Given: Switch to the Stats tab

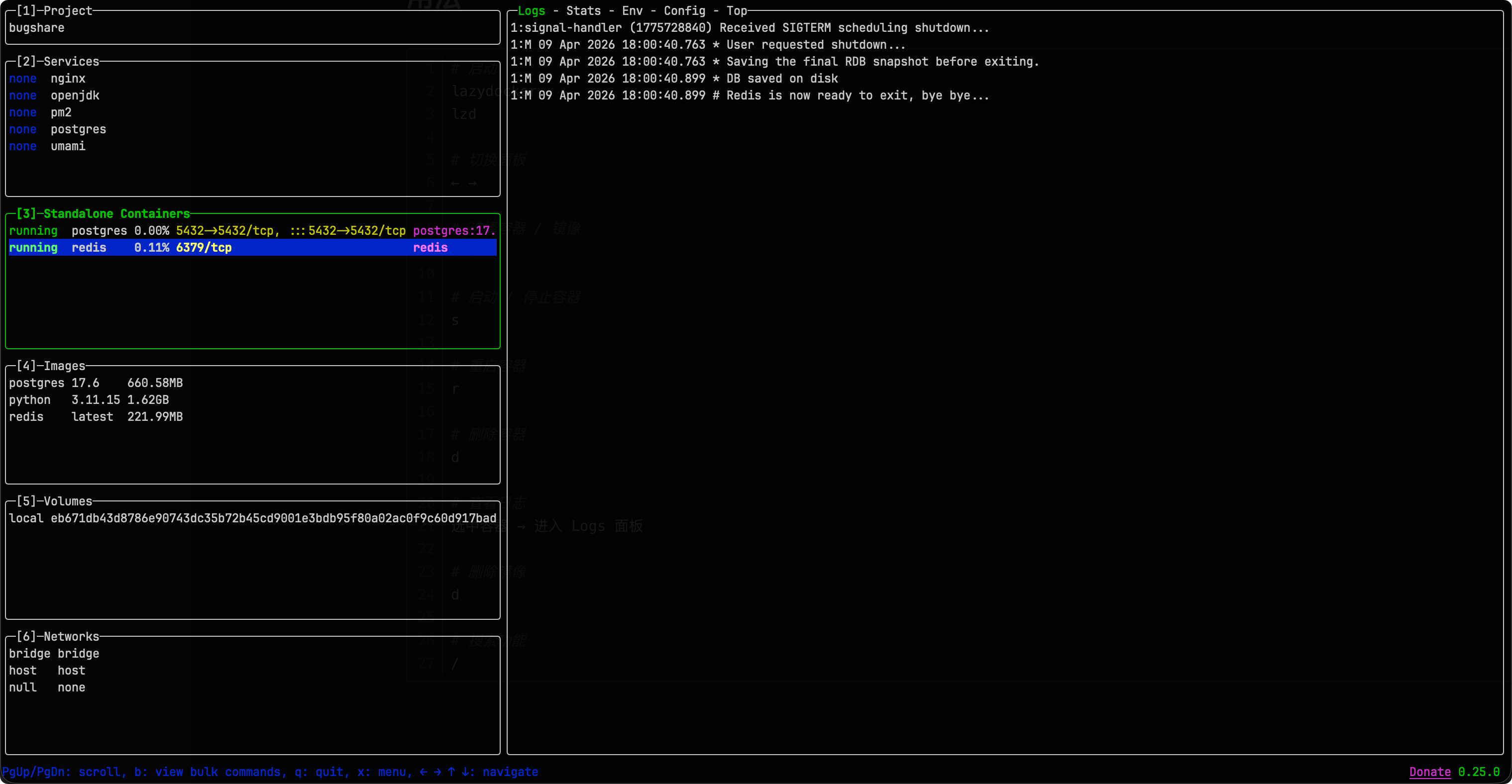Looking at the screenshot, I should [x=583, y=10].
